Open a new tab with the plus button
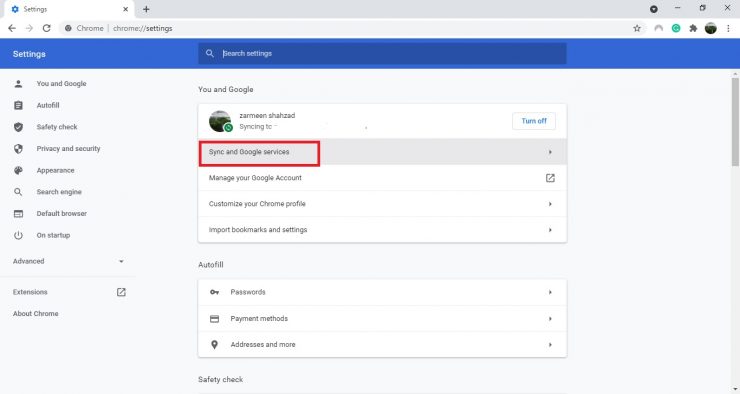The height and width of the screenshot is (394, 740). click(146, 9)
